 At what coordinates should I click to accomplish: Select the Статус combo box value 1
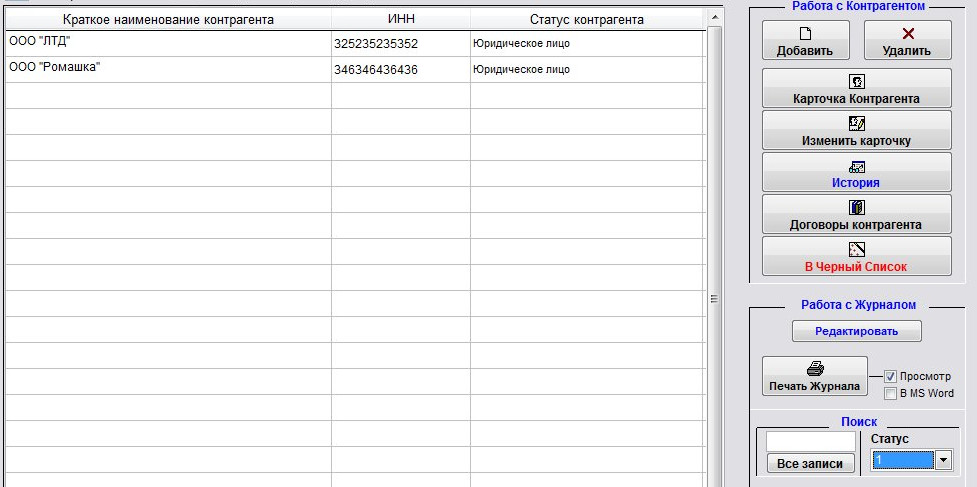[x=903, y=461]
